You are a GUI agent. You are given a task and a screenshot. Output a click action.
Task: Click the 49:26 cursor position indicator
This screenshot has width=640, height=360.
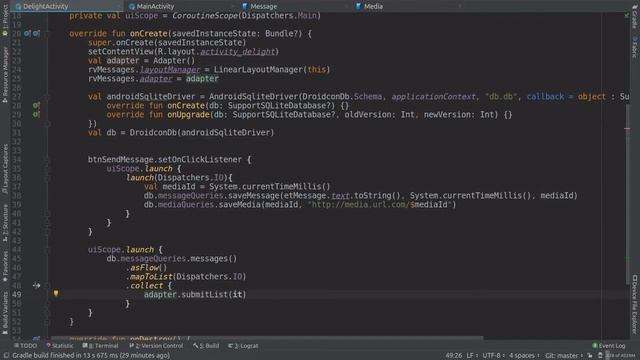coord(454,356)
